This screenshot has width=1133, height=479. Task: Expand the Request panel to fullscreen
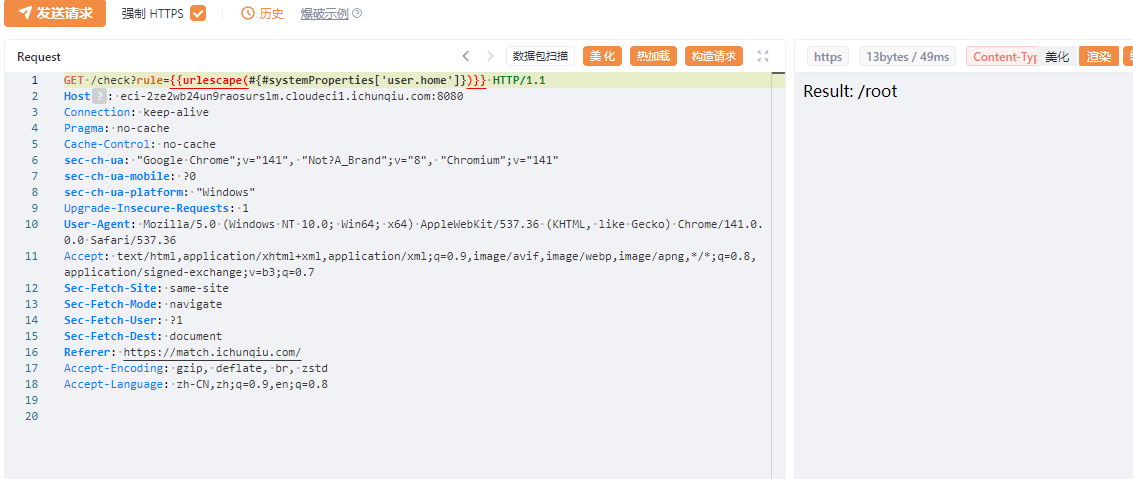[763, 56]
